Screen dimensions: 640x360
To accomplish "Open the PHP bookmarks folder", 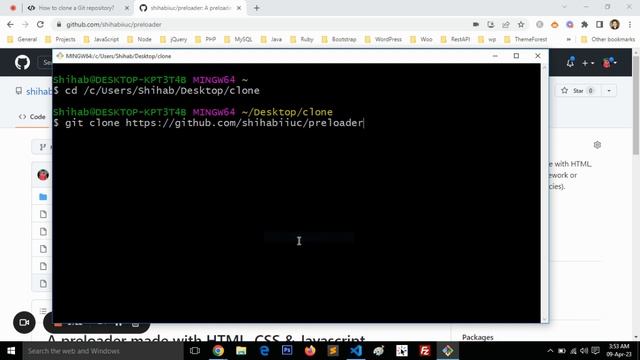I will [x=206, y=40].
